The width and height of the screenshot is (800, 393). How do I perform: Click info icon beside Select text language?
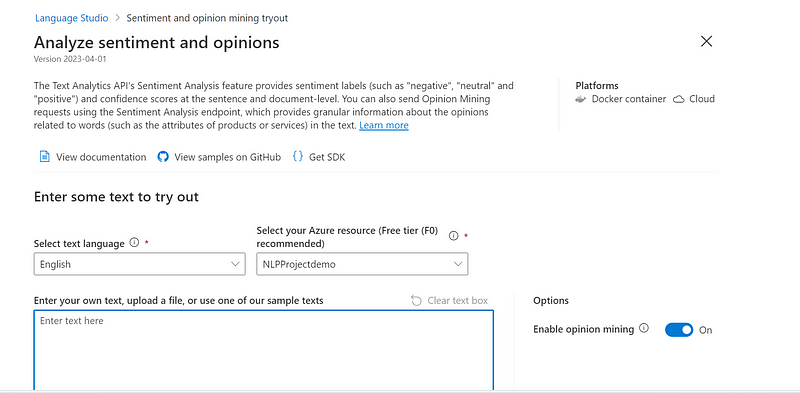134,243
